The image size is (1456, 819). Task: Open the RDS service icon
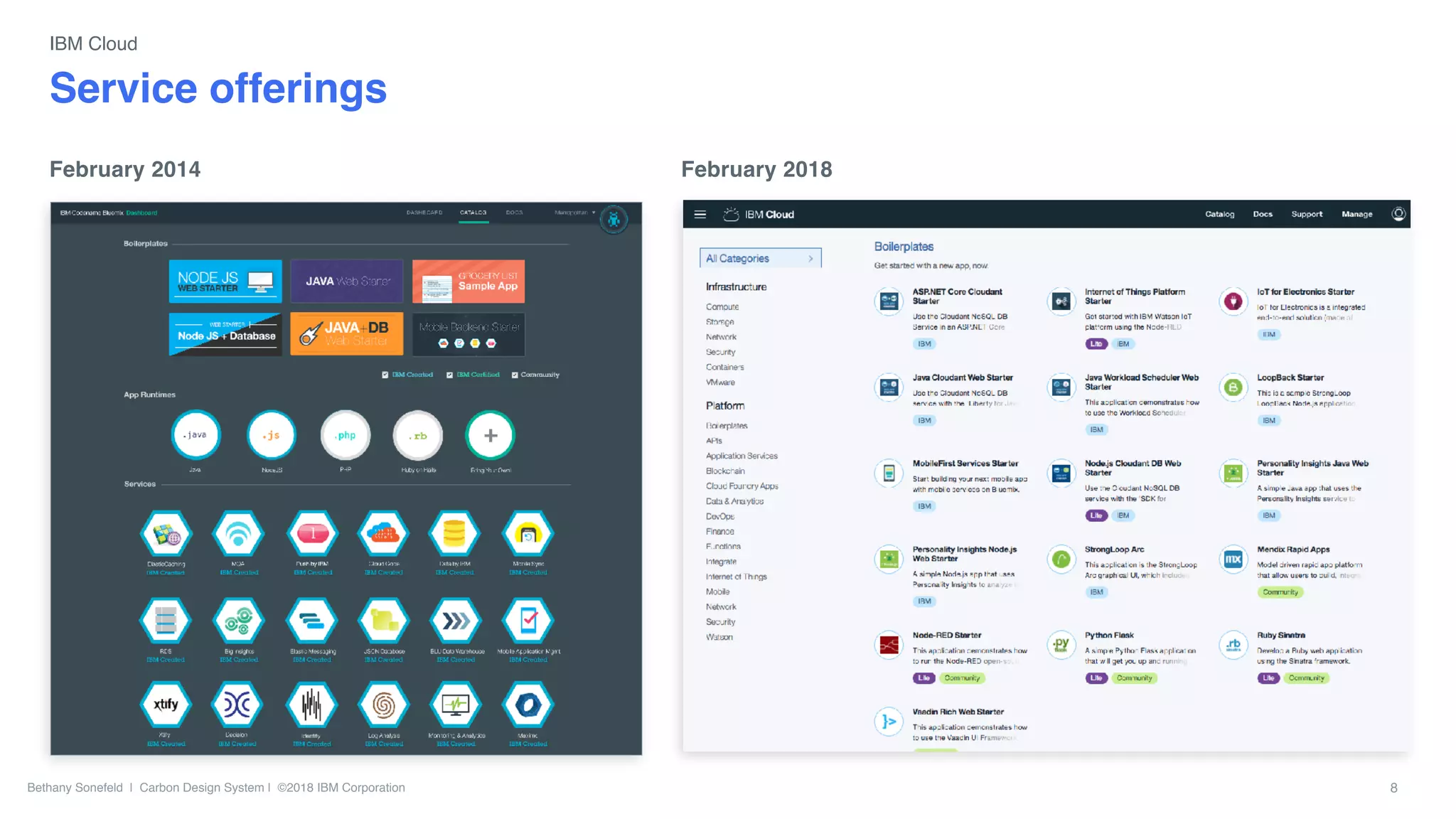point(166,621)
